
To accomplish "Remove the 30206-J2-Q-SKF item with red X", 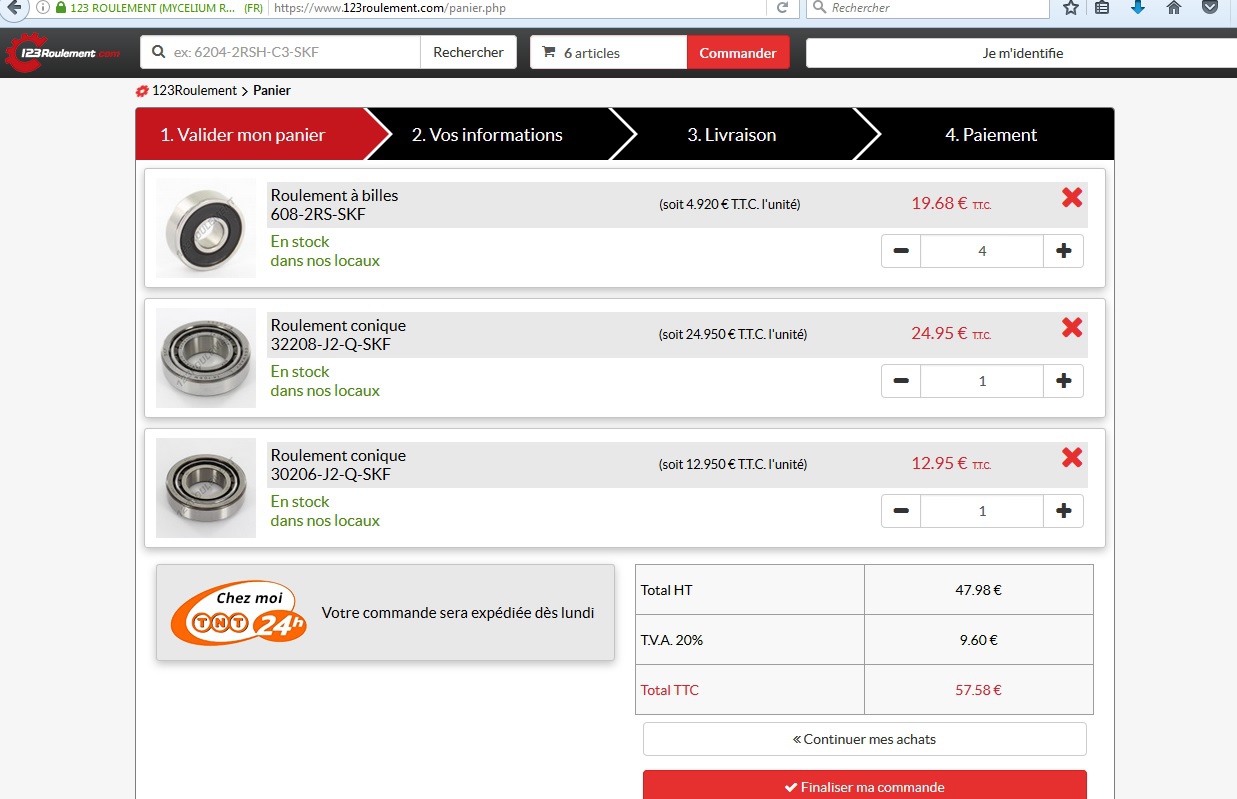I will [x=1072, y=458].
